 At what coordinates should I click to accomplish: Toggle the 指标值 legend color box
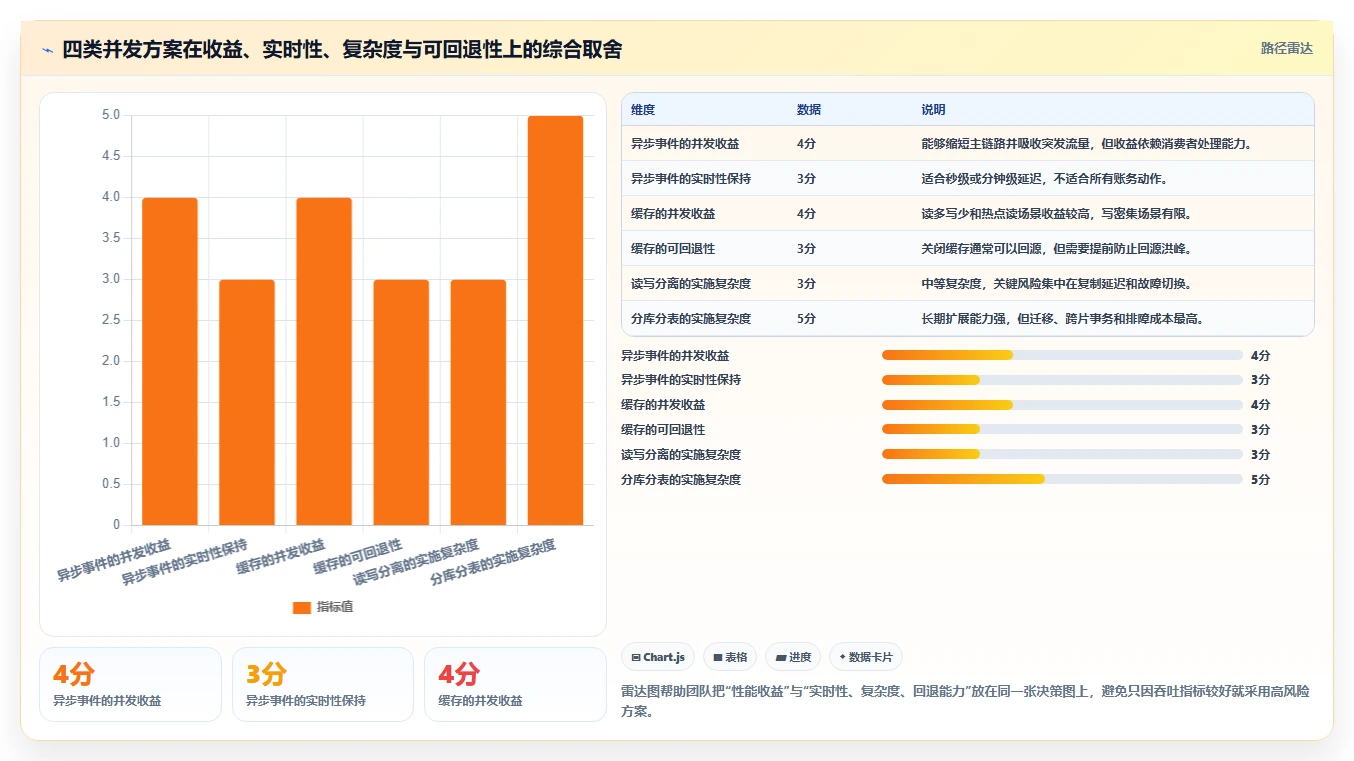302,607
